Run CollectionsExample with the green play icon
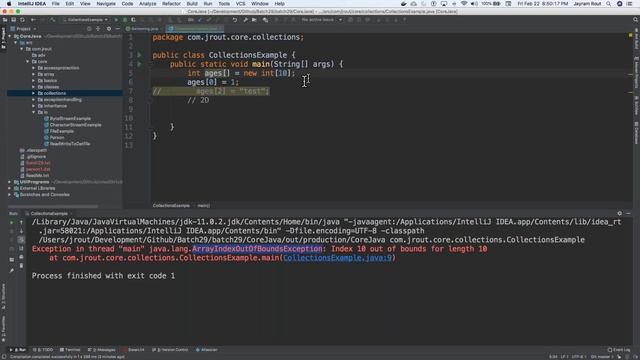This screenshot has width=640, height=360. [116, 20]
